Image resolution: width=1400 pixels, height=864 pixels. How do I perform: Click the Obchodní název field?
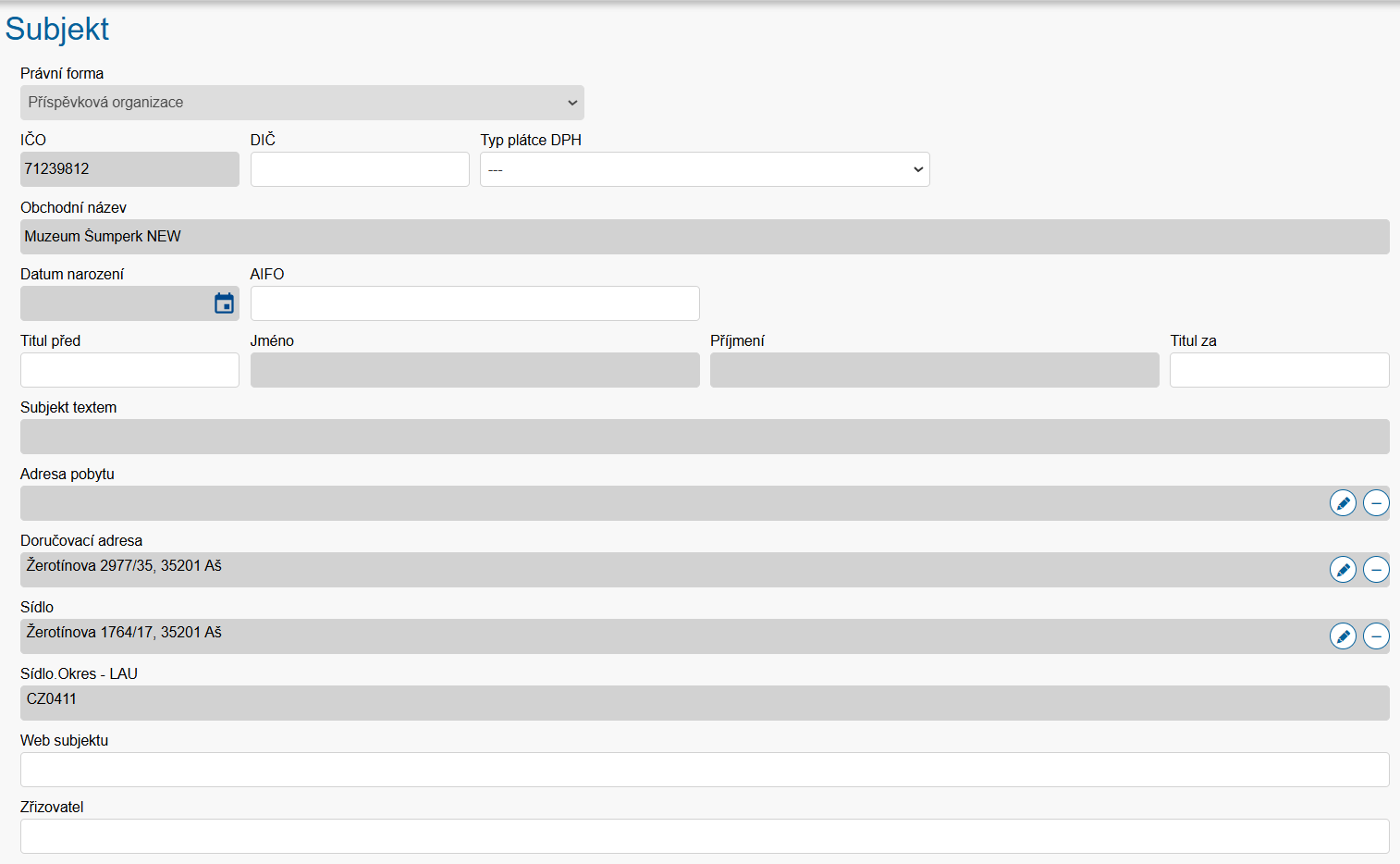point(704,237)
